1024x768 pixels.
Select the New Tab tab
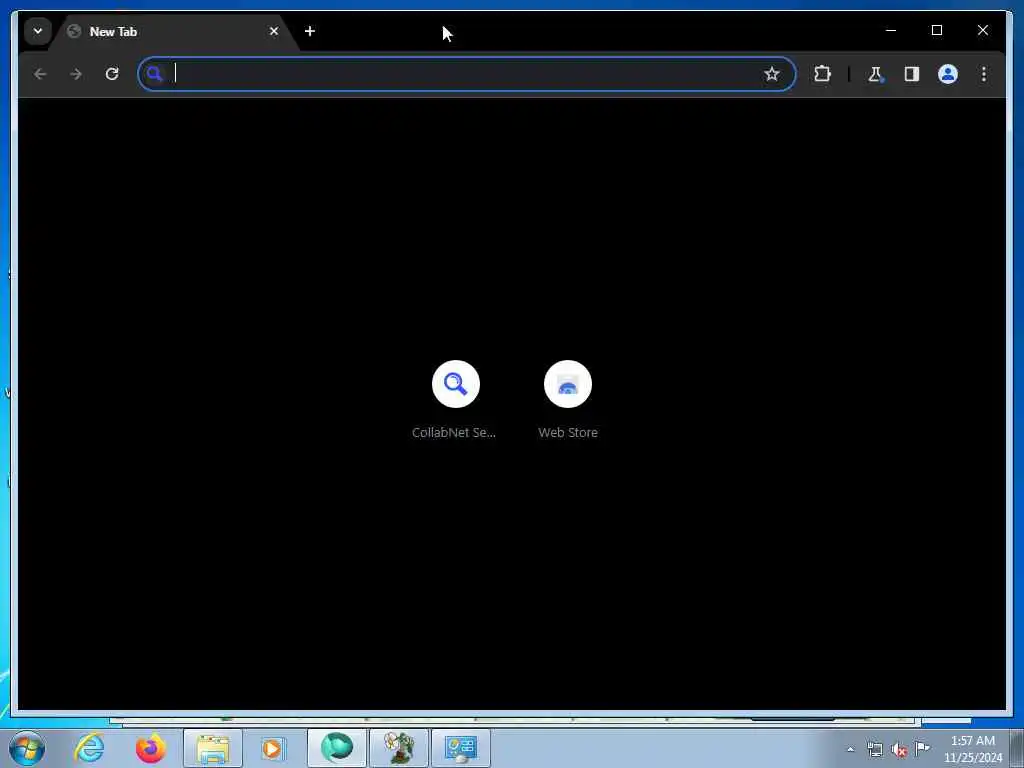click(173, 31)
